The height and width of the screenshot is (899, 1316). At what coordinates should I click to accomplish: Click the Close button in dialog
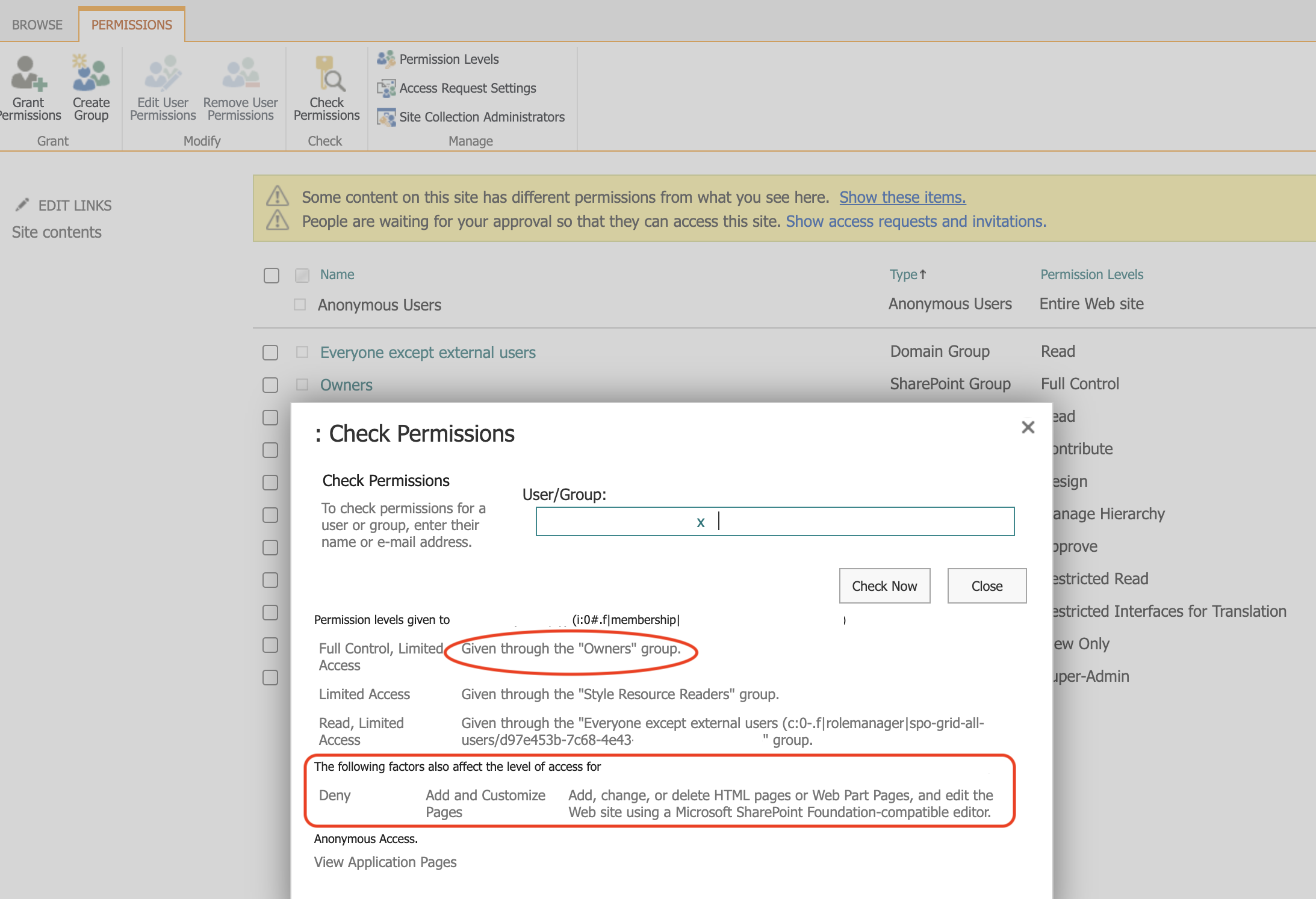pos(987,585)
